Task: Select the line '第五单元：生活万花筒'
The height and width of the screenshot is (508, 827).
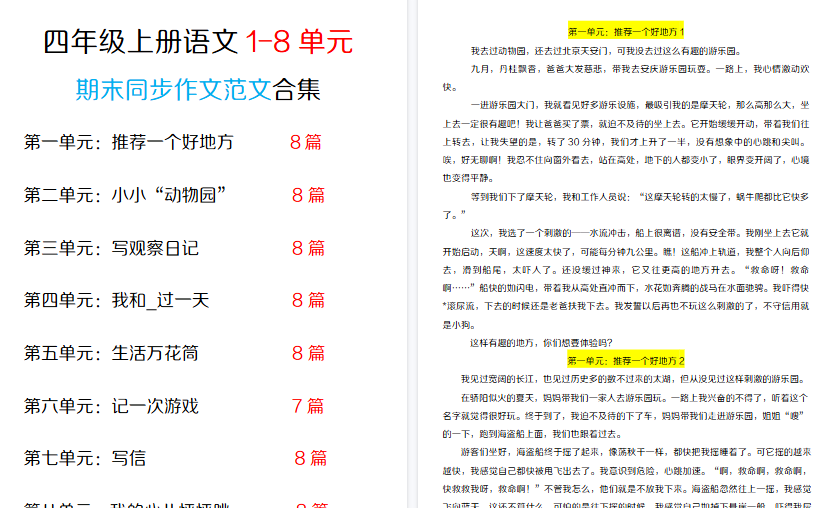Action: point(111,353)
